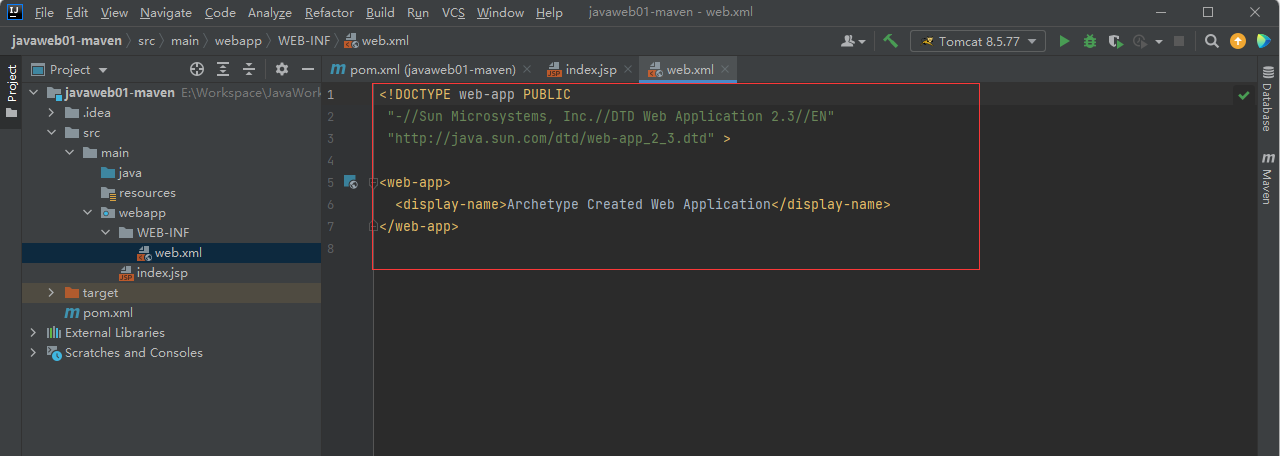Screen dimensions: 1280x456
Task: Click webapp breadcrumb in navigation bar
Action: 237,41
